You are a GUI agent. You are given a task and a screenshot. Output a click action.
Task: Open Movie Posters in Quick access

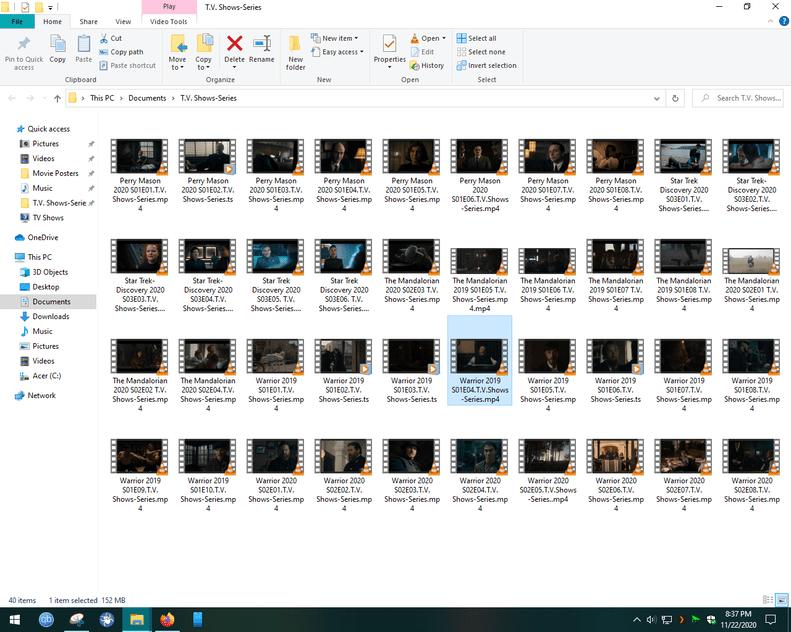click(x=55, y=174)
